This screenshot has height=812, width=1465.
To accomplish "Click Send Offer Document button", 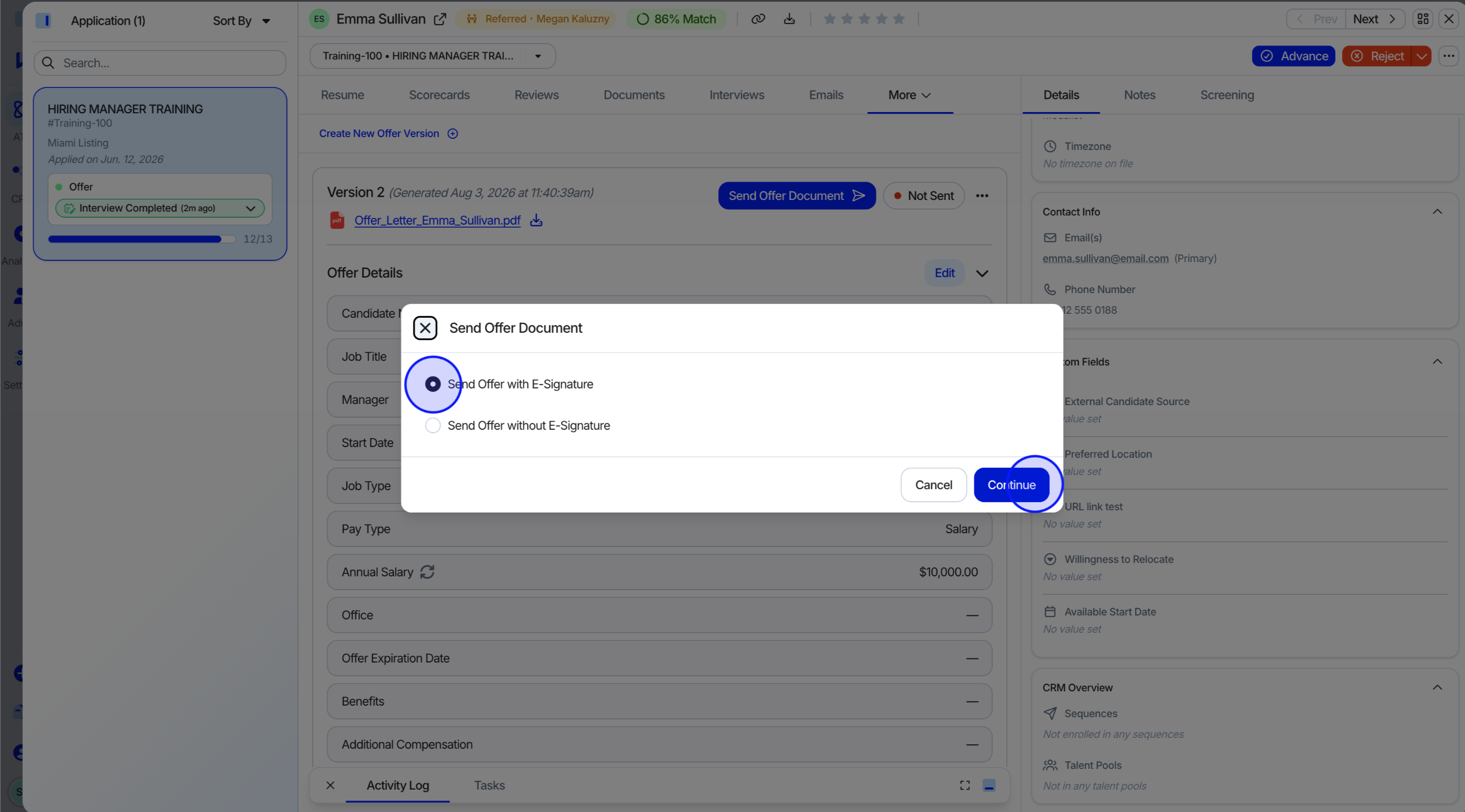I will point(797,196).
